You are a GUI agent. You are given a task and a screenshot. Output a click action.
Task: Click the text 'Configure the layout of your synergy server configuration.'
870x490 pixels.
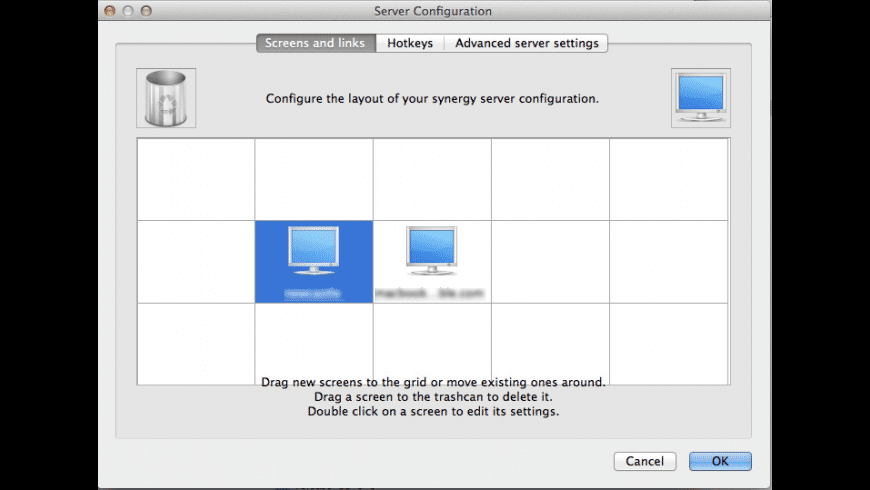pos(432,99)
